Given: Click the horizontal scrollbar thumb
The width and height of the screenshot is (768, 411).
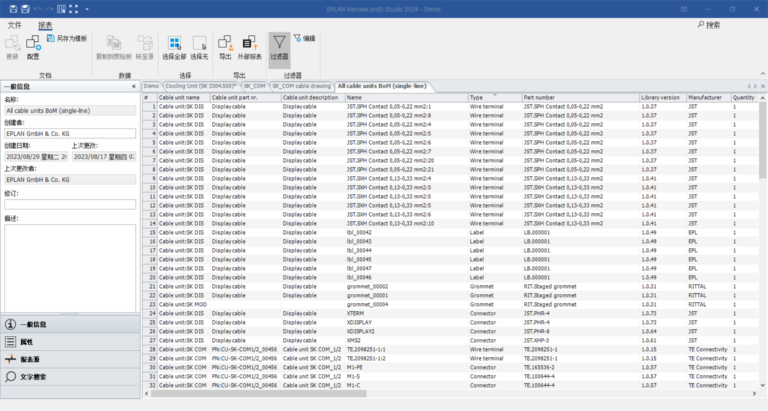Looking at the screenshot, I should [x=259, y=393].
